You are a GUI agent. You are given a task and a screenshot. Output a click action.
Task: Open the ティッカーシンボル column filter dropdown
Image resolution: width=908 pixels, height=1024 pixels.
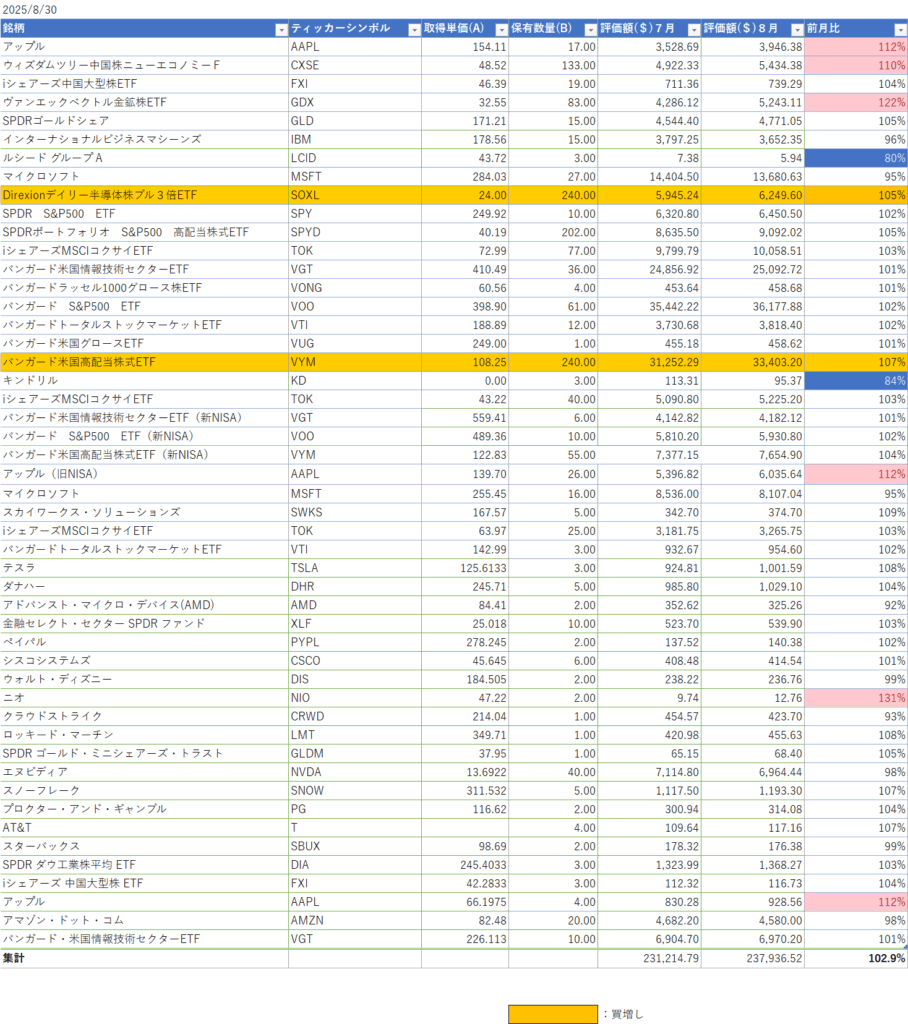(x=414, y=29)
